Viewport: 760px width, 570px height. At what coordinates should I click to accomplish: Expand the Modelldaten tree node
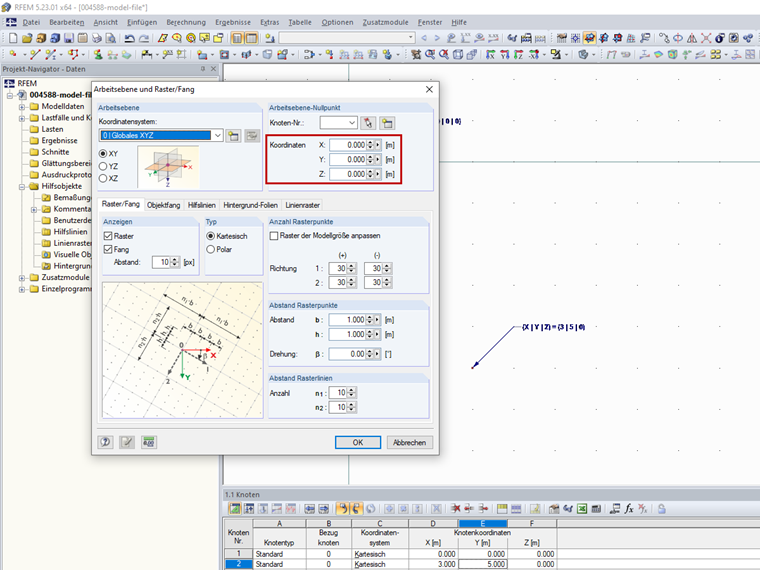tap(22, 107)
